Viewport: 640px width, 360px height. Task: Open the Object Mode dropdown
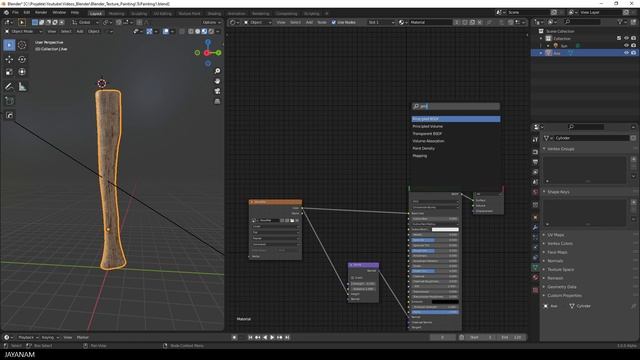tap(23, 31)
